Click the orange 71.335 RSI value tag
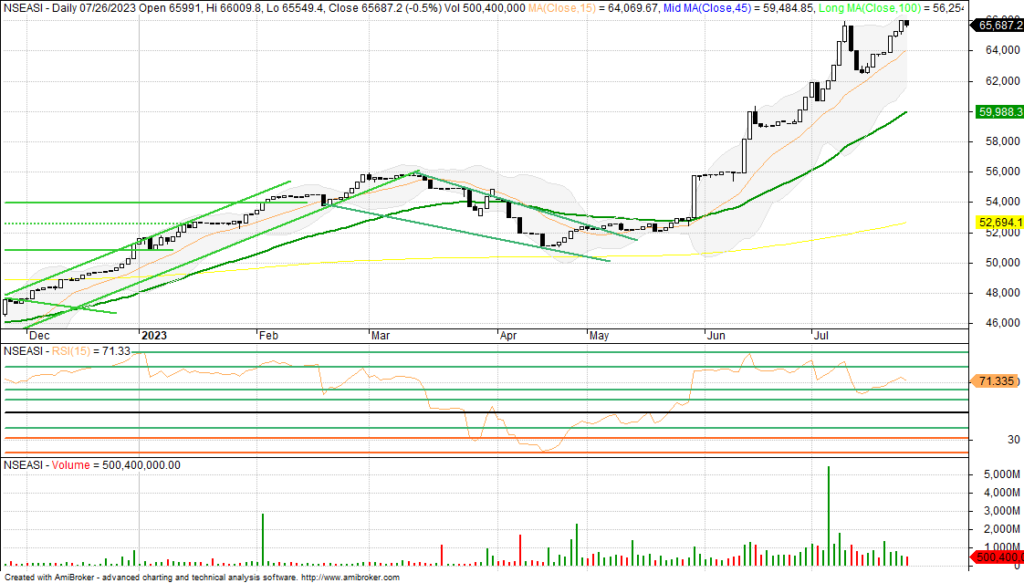The height and width of the screenshot is (583, 1024). (x=993, y=381)
